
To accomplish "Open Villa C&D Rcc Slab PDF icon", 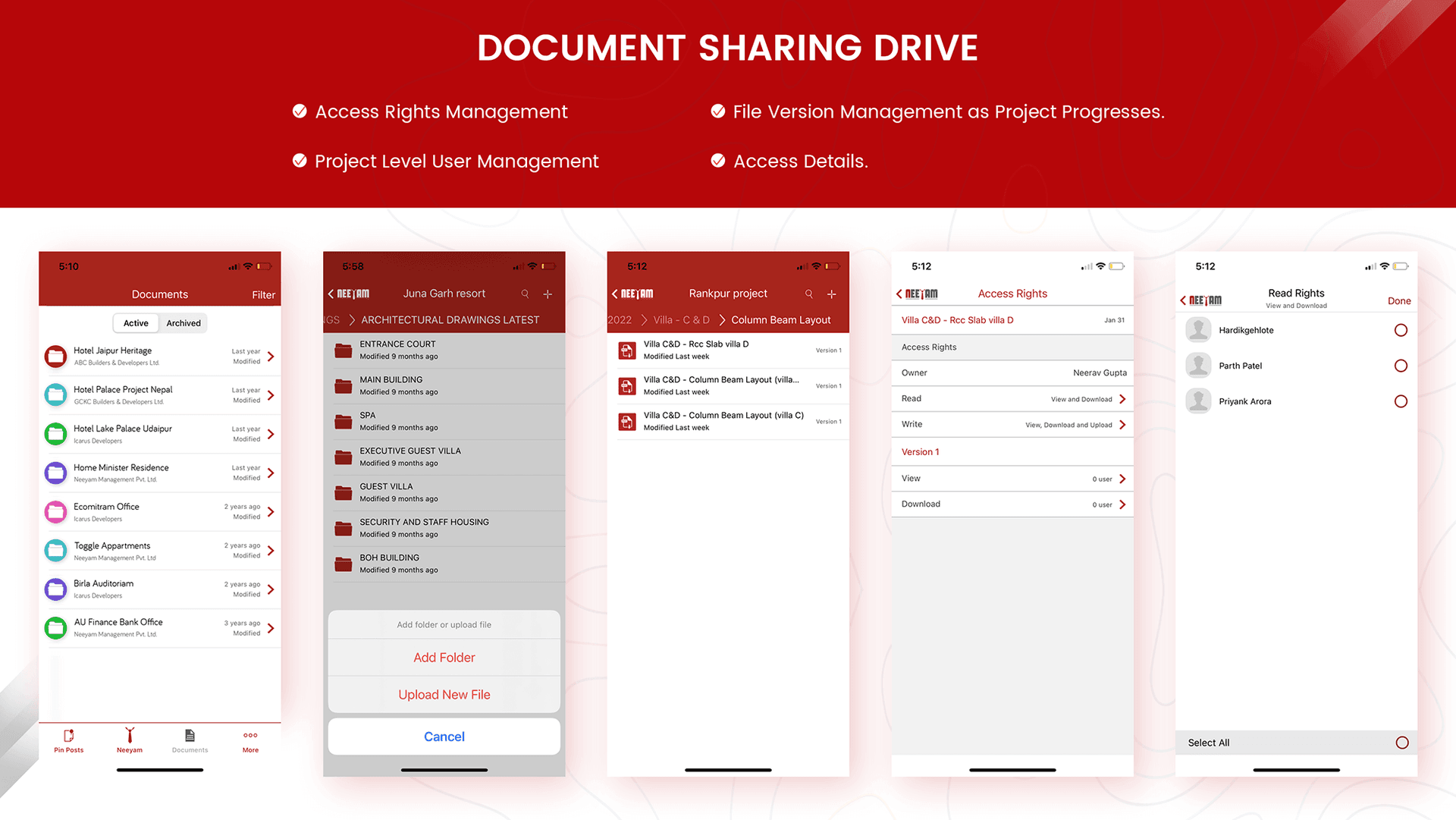I will click(x=627, y=350).
